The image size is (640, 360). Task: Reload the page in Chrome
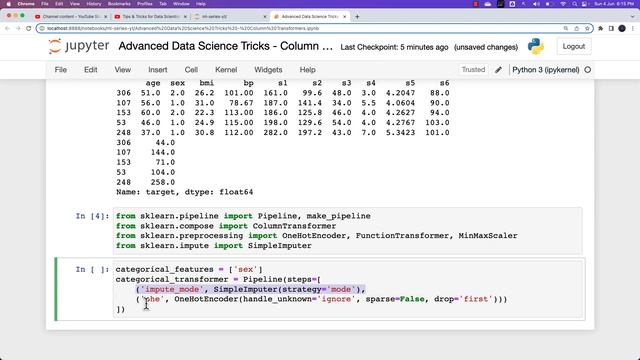point(29,28)
